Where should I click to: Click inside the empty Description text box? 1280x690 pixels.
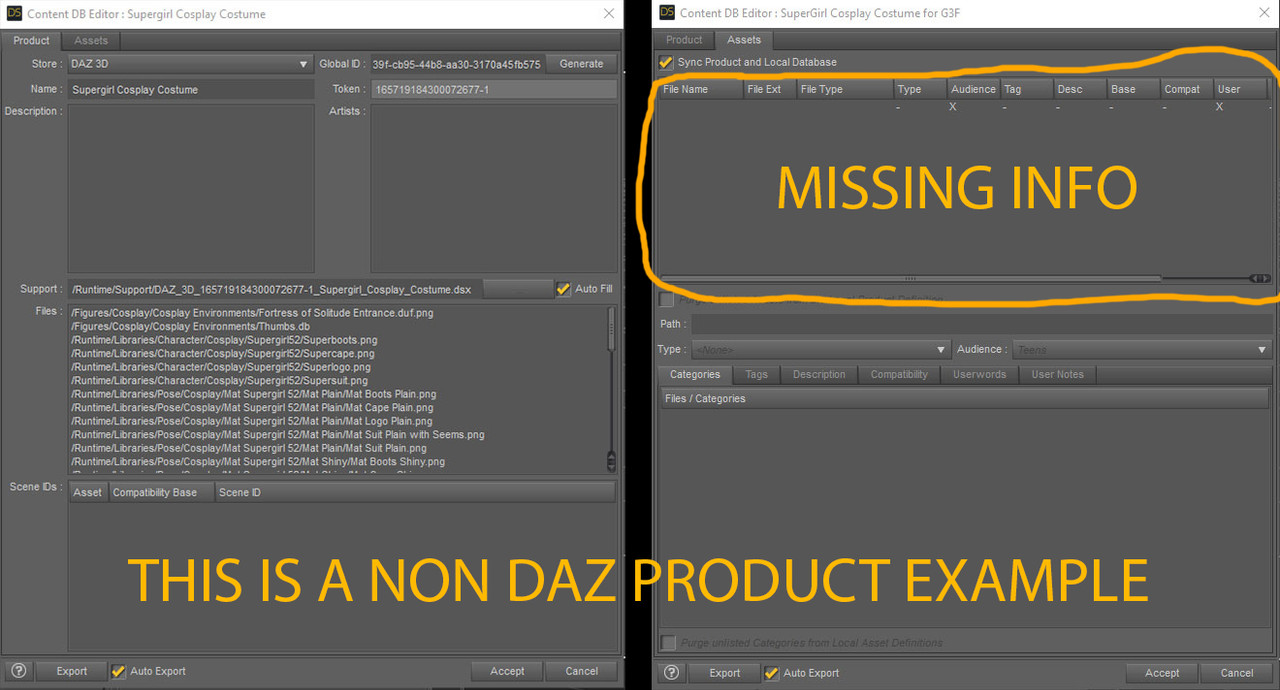click(x=190, y=188)
